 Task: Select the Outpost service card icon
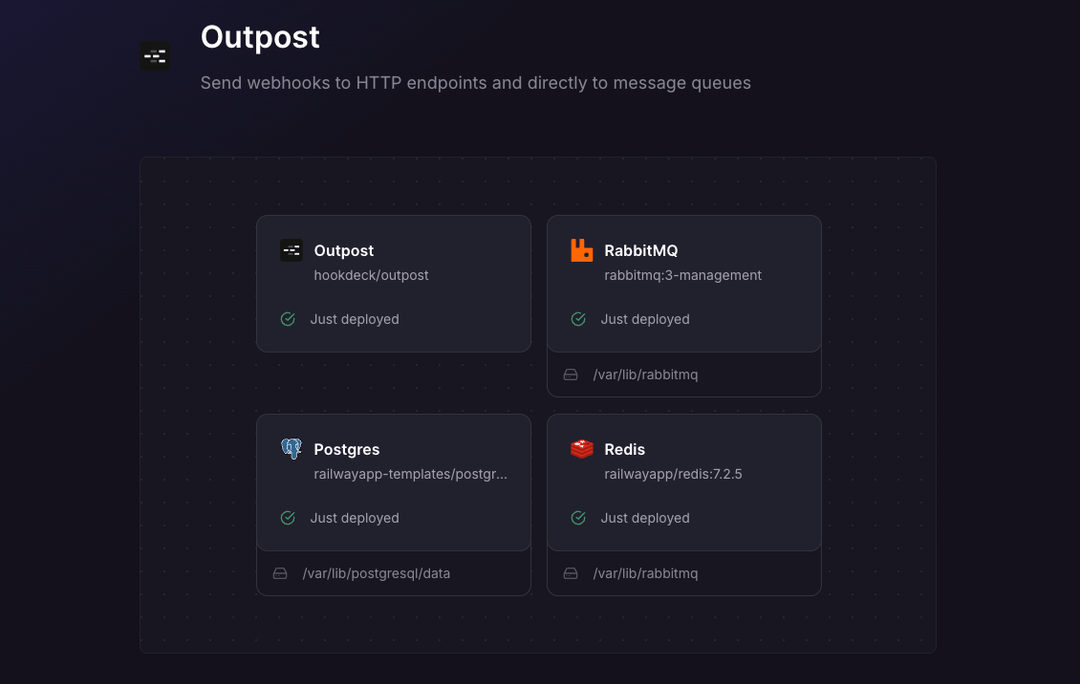click(291, 250)
